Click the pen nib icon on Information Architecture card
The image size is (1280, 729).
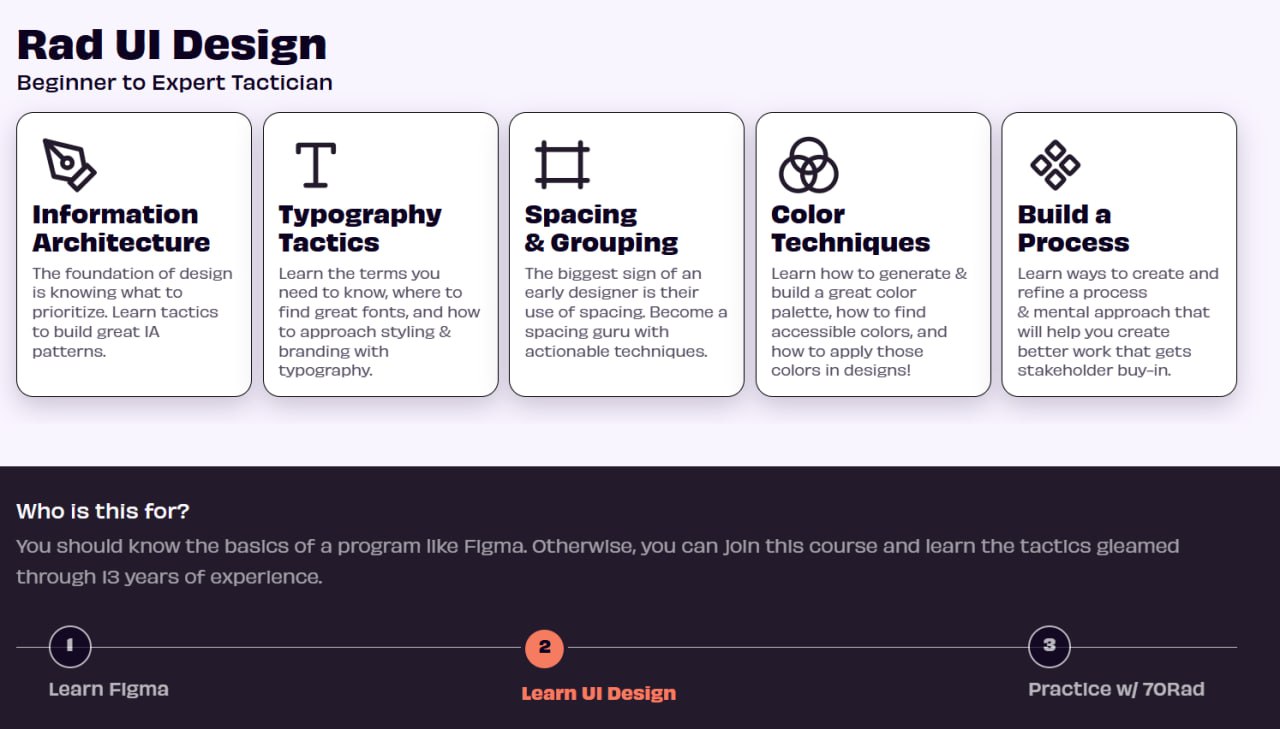click(x=69, y=164)
